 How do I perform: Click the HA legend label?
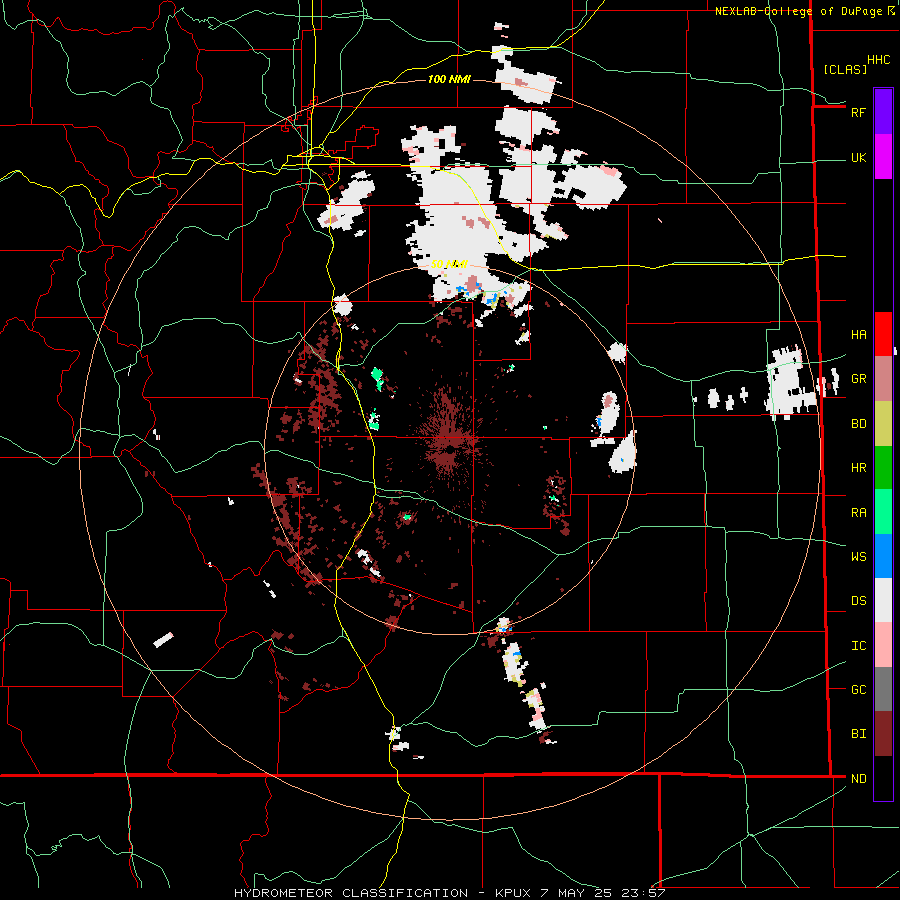click(858, 334)
